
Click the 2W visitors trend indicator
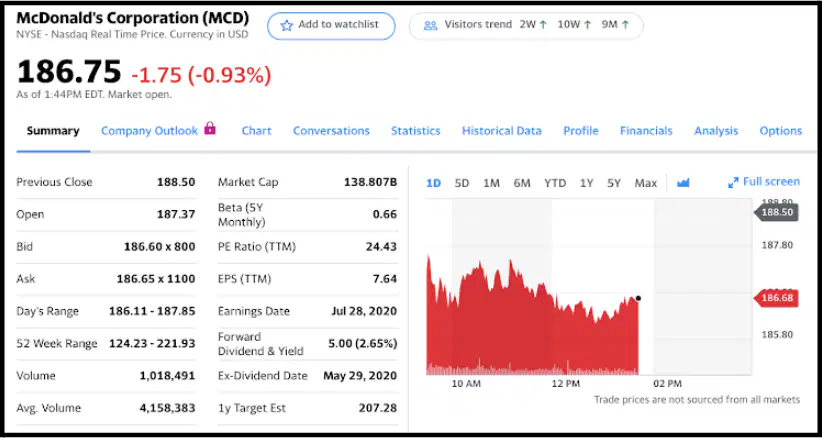[533, 25]
